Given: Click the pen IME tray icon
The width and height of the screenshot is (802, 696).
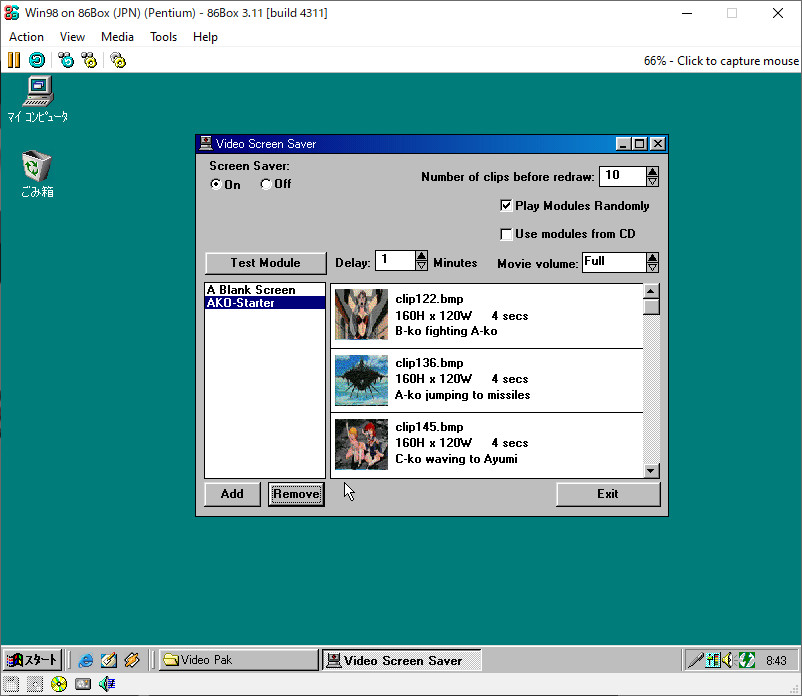Looking at the screenshot, I should point(696,660).
